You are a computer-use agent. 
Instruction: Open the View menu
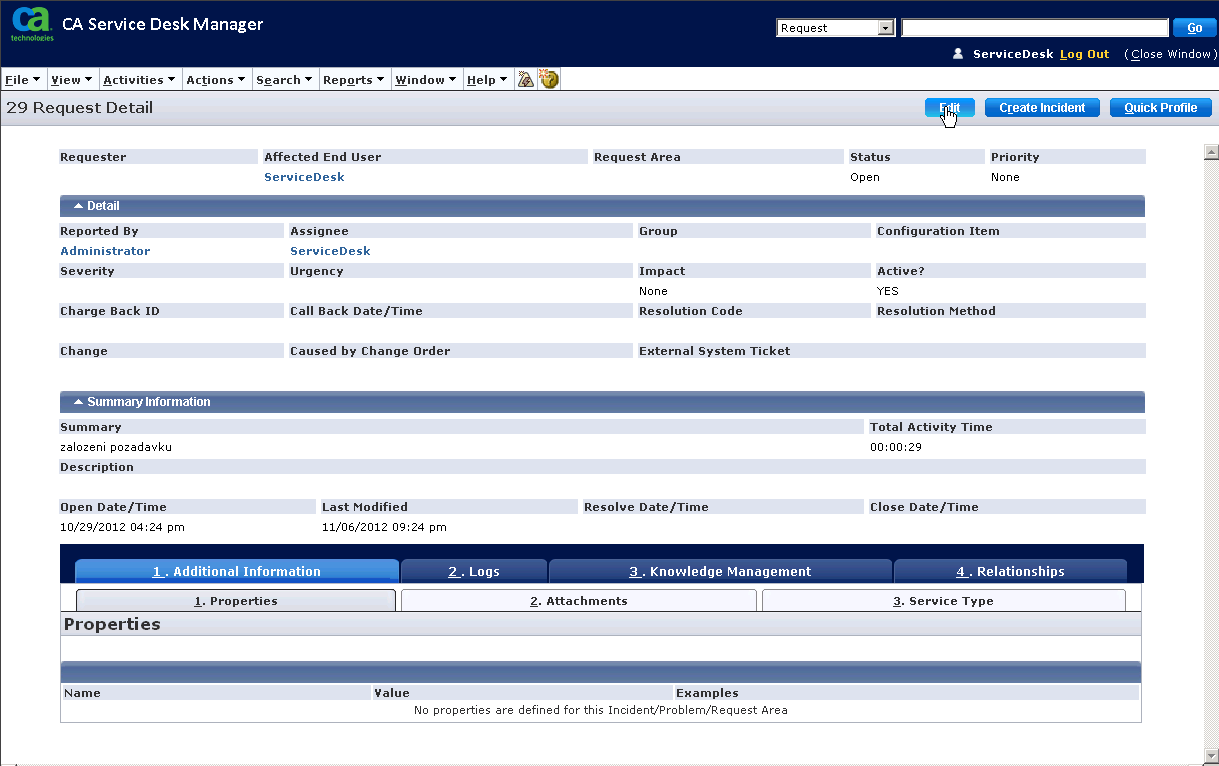(x=71, y=80)
